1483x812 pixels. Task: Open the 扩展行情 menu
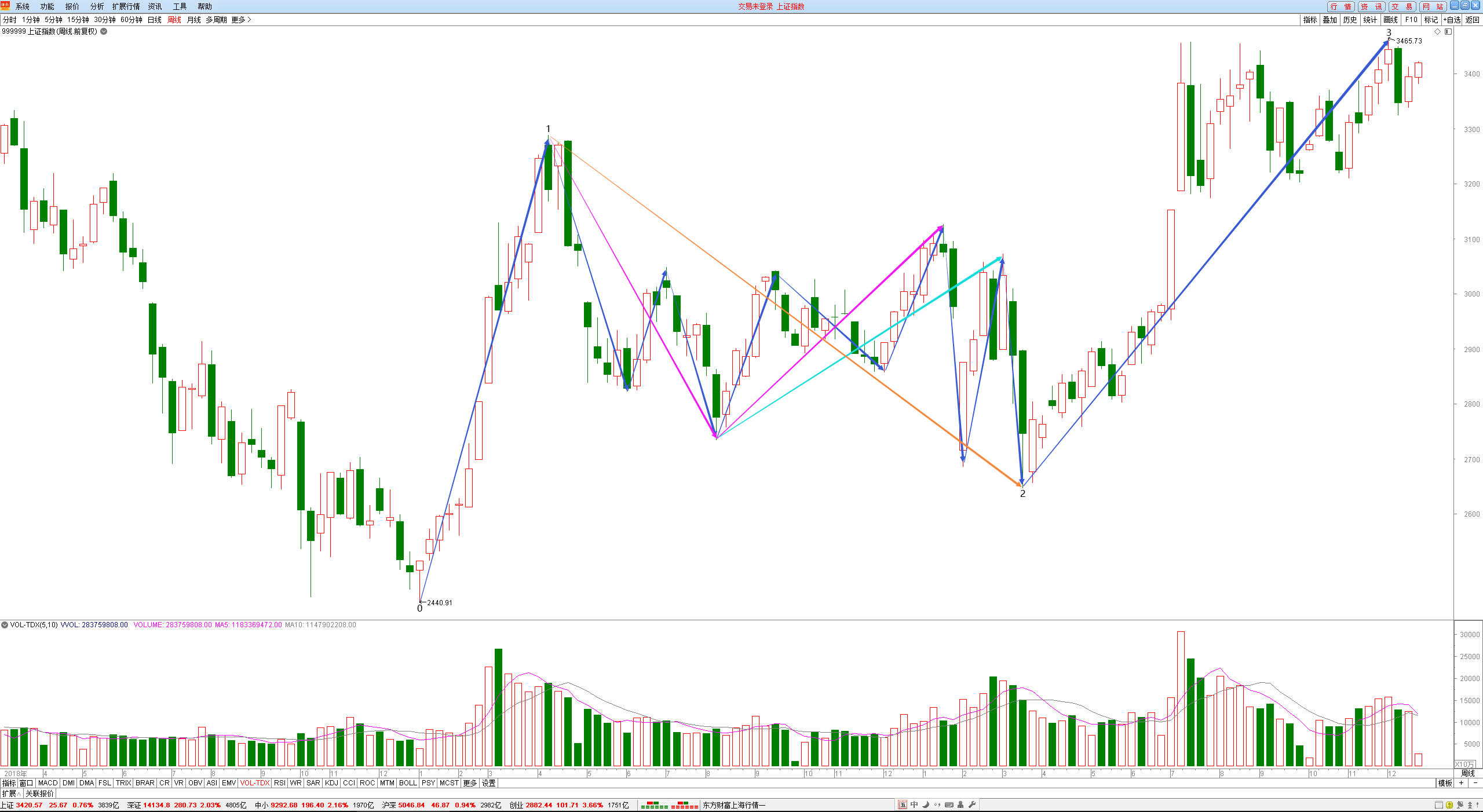click(126, 6)
